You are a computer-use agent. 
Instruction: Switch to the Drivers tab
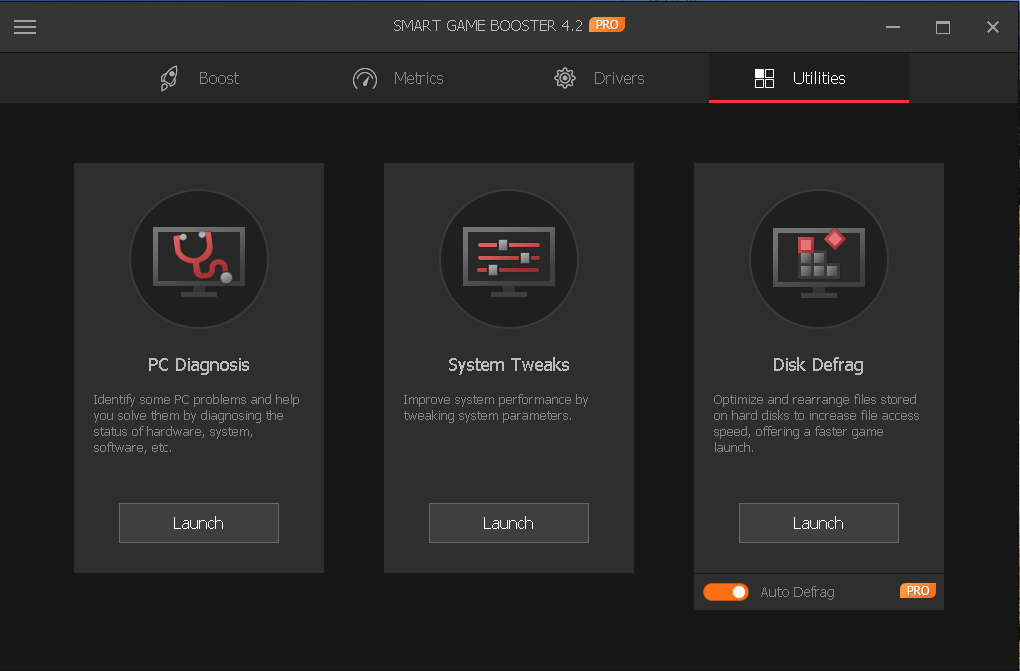pos(599,78)
